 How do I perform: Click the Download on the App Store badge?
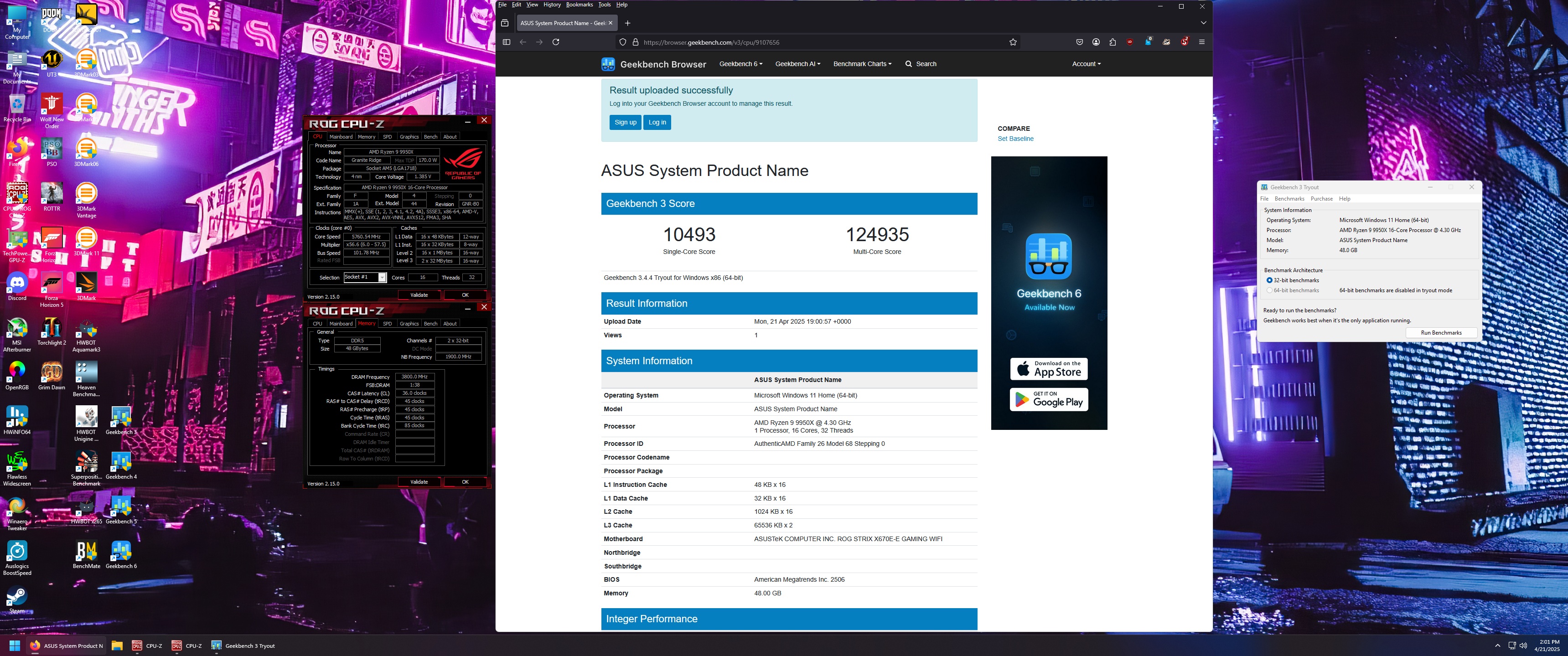(x=1049, y=369)
